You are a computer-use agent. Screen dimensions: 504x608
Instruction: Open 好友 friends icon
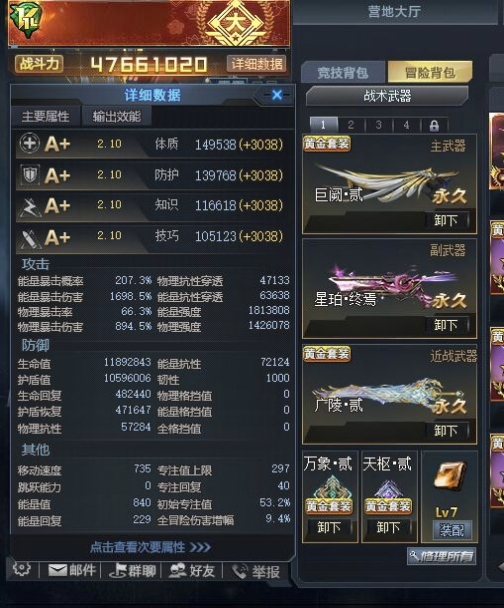pyautogui.click(x=178, y=571)
